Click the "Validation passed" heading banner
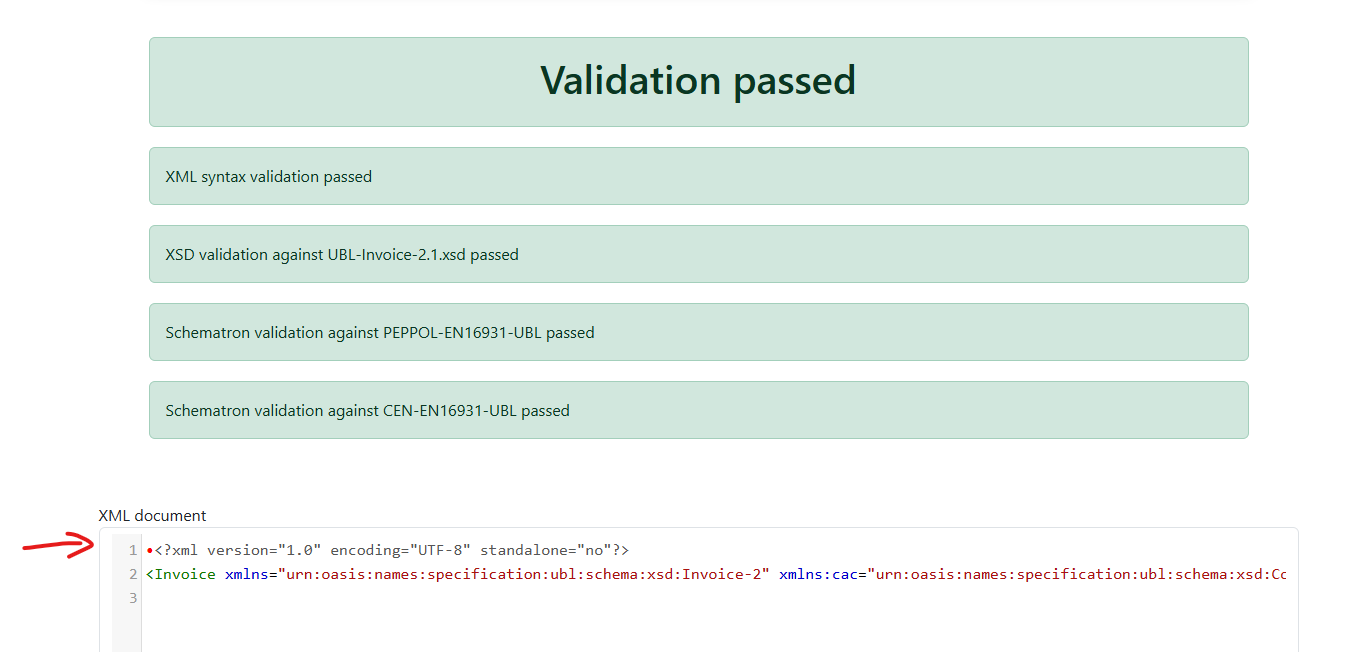This screenshot has height=652, width=1361. [698, 81]
